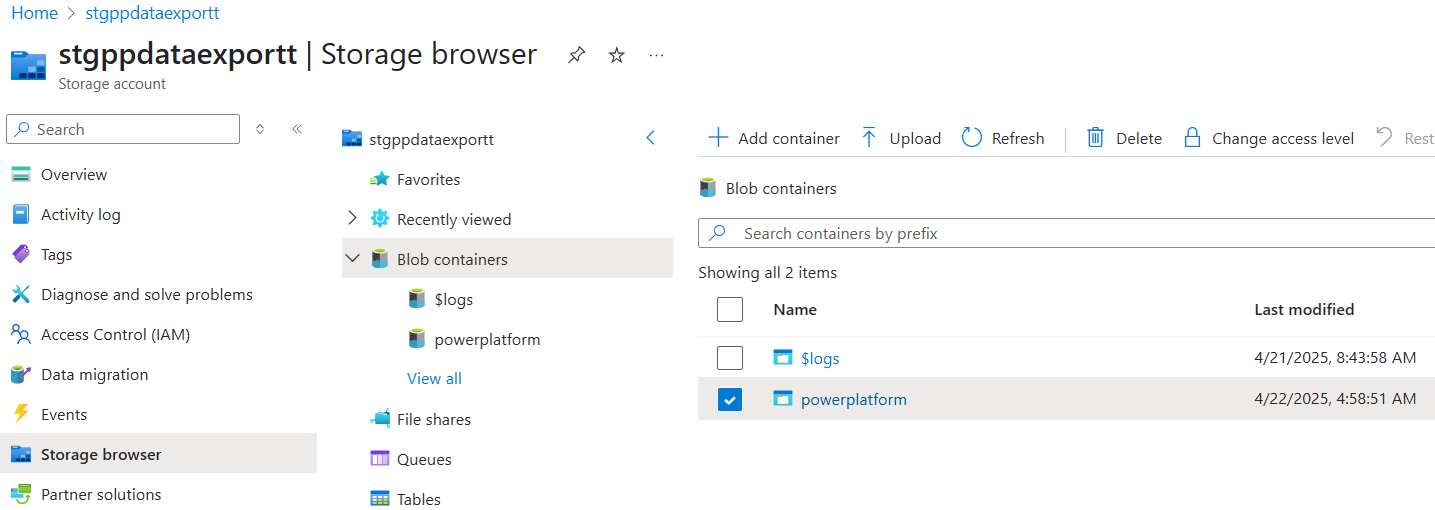Click View all under Blob containers
The image size is (1435, 510).
pos(434,378)
